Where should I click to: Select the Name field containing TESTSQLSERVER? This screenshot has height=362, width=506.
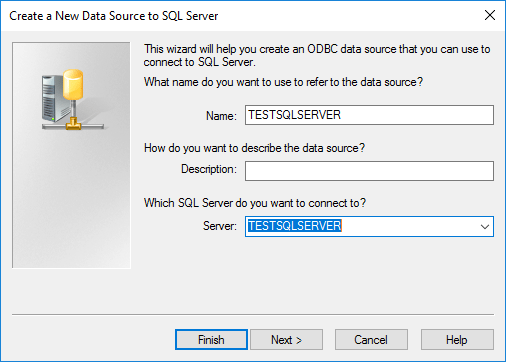[369, 115]
